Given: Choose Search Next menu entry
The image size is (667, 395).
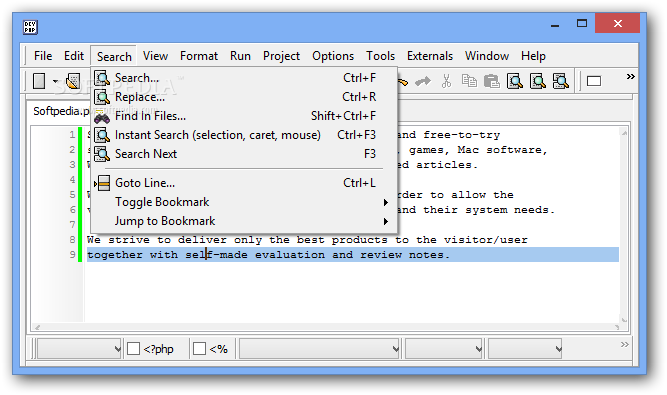Looking at the screenshot, I should [245, 154].
